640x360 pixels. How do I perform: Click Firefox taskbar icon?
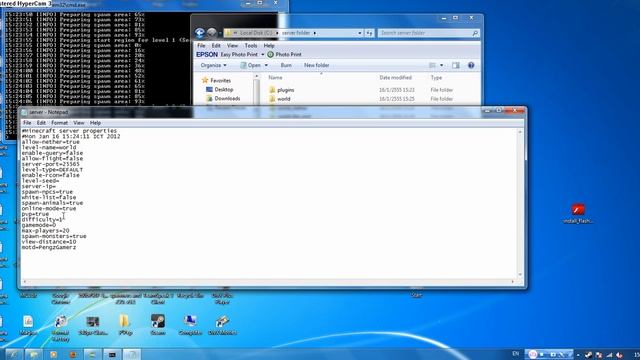click(x=73, y=354)
